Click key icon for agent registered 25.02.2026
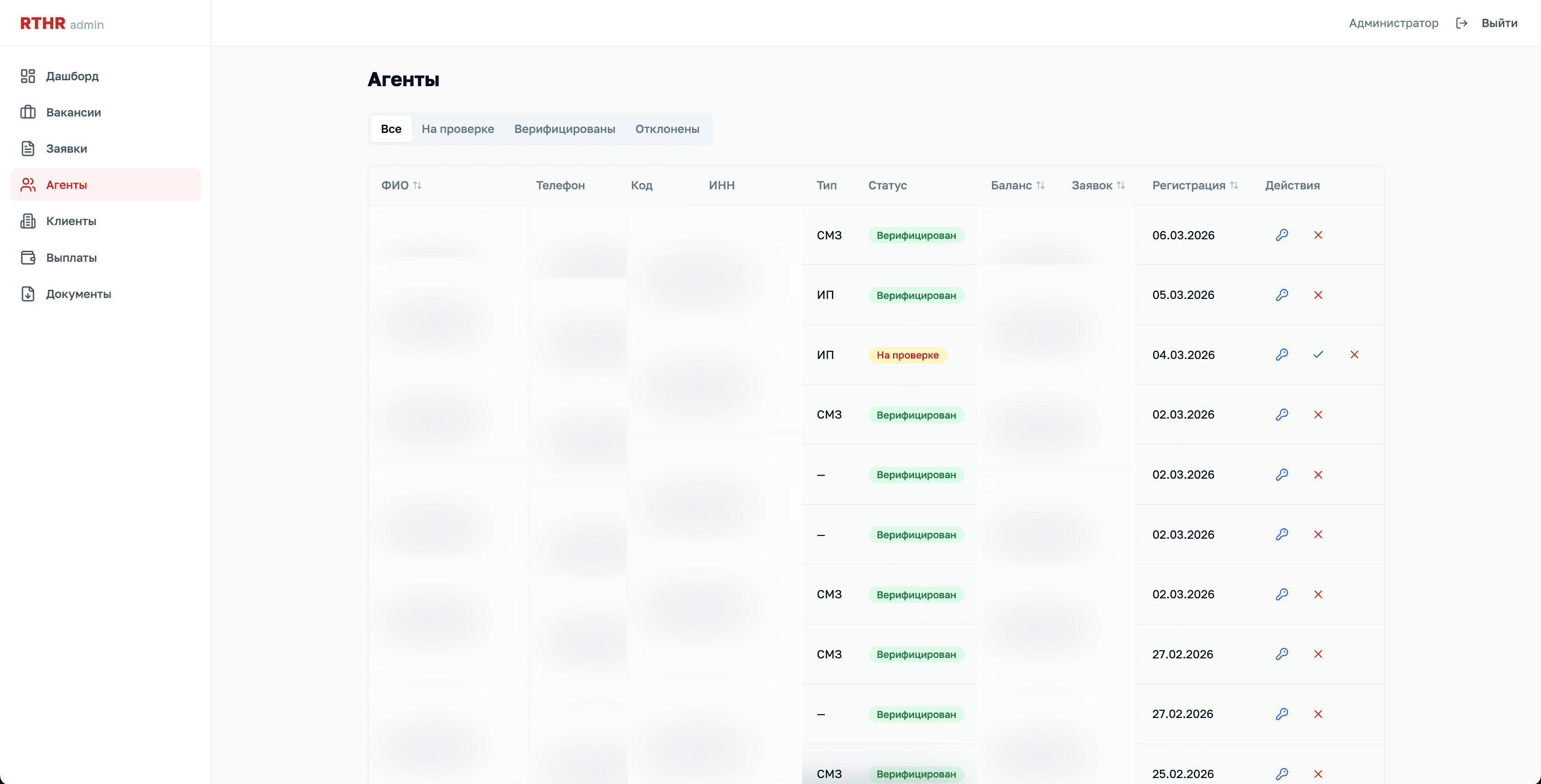 pyautogui.click(x=1281, y=773)
